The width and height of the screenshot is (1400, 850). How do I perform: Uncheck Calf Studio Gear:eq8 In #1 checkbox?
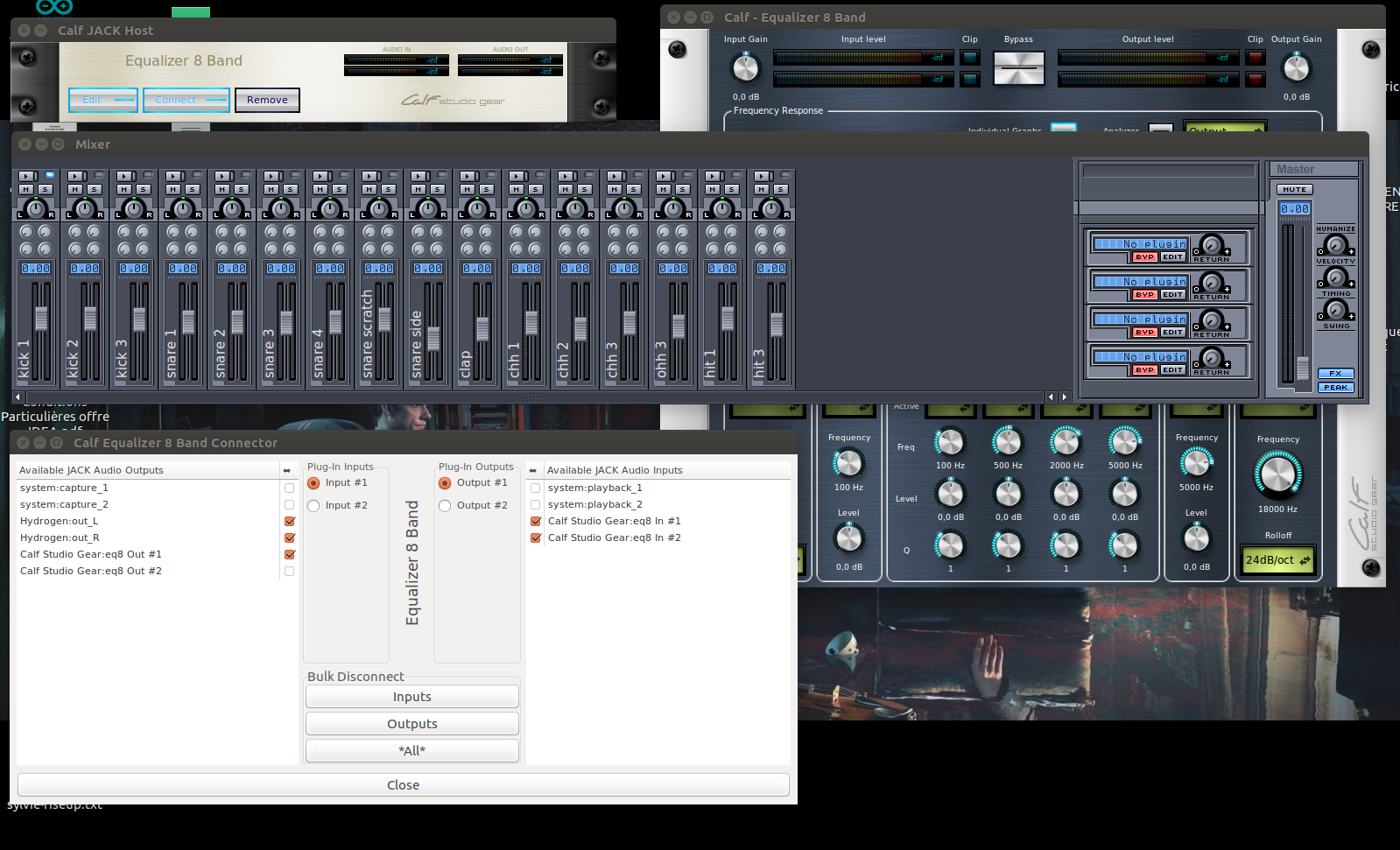click(x=536, y=522)
